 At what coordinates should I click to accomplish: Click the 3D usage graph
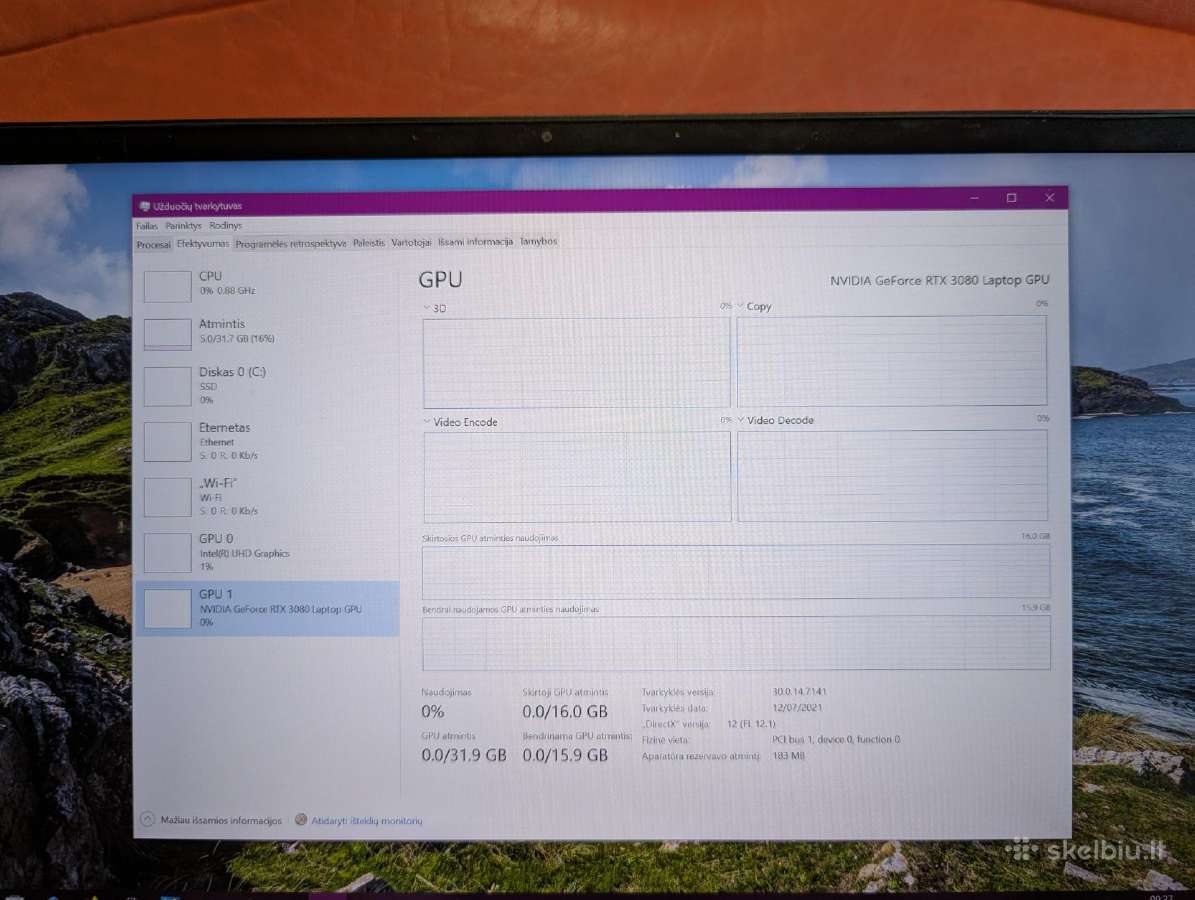coord(577,363)
